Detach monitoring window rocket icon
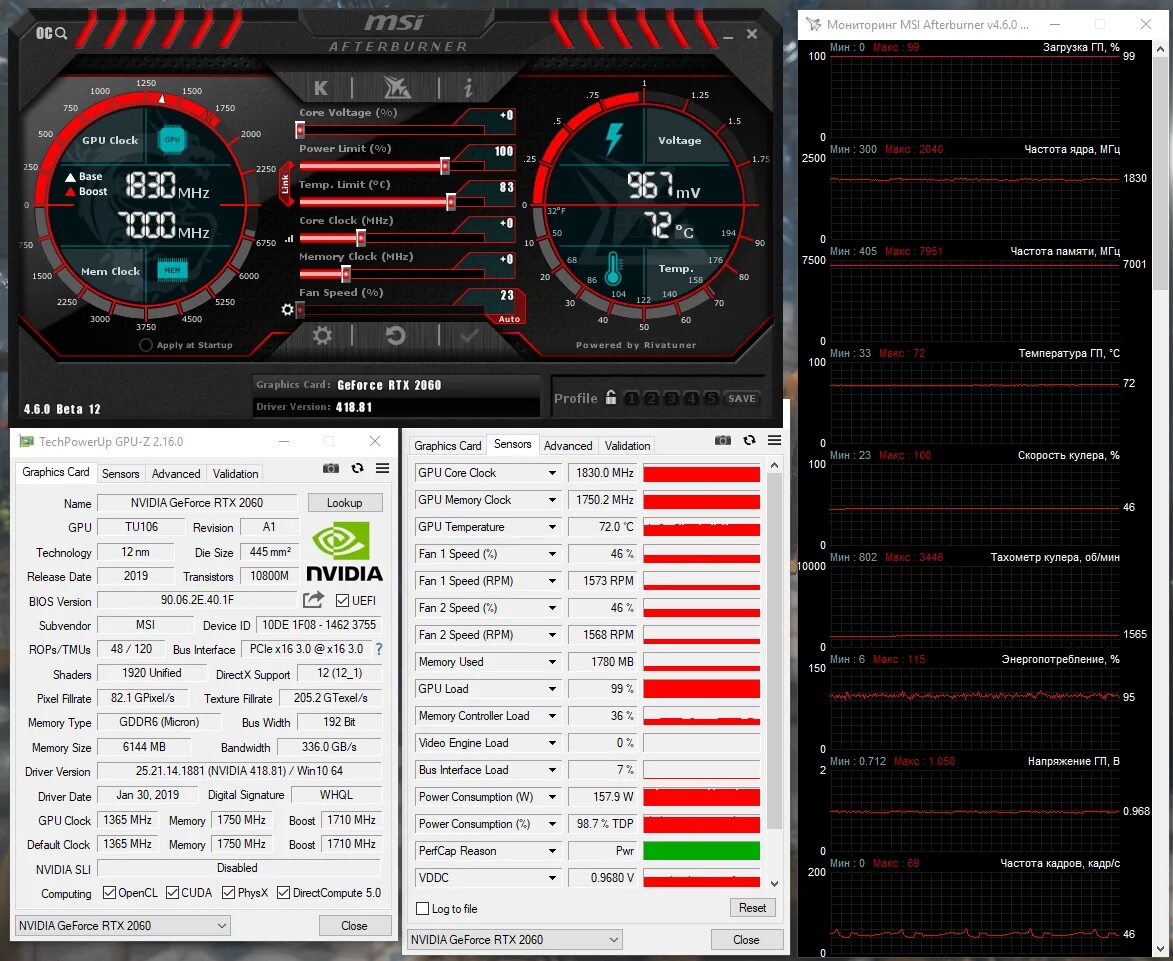Screen dimensions: 1173x961 (813, 25)
